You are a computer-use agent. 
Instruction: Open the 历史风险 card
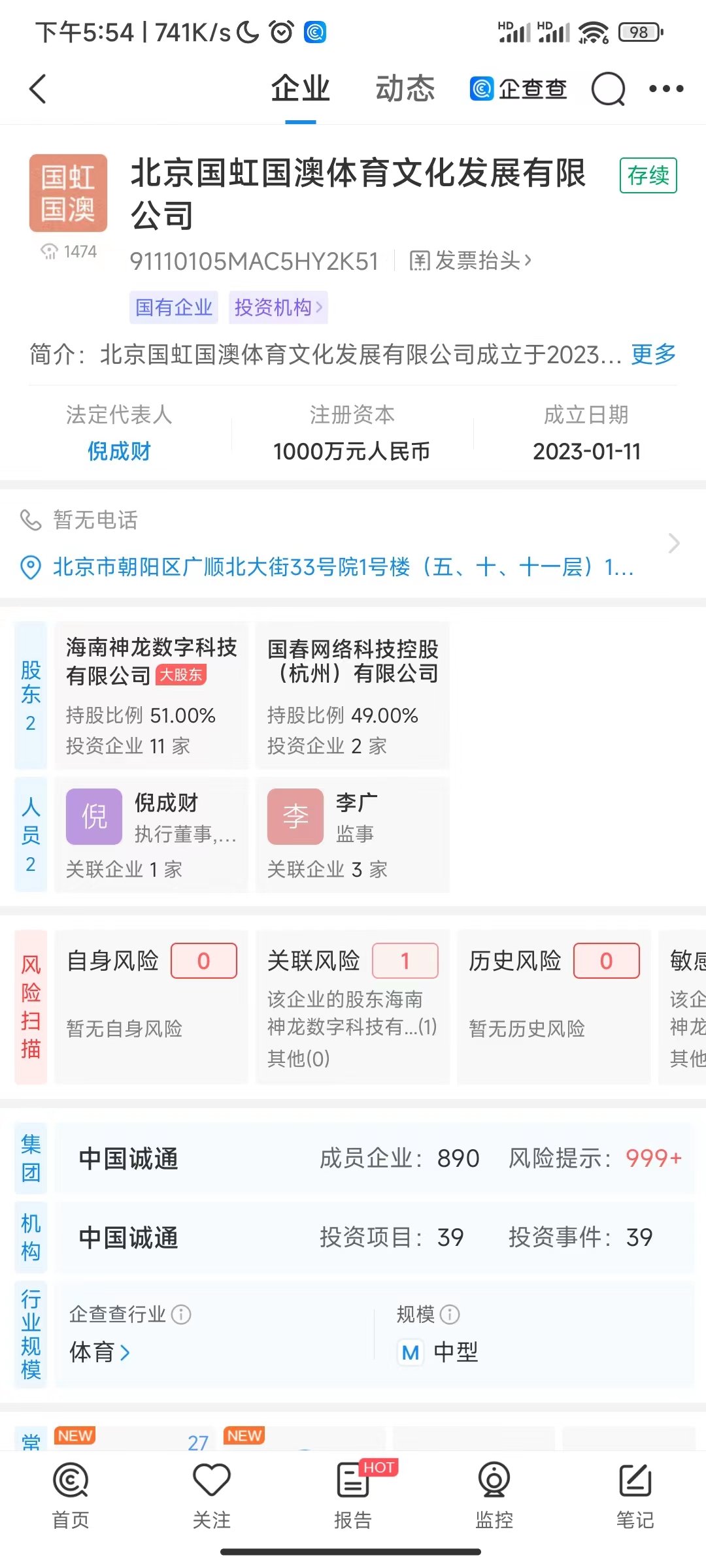point(554,1007)
